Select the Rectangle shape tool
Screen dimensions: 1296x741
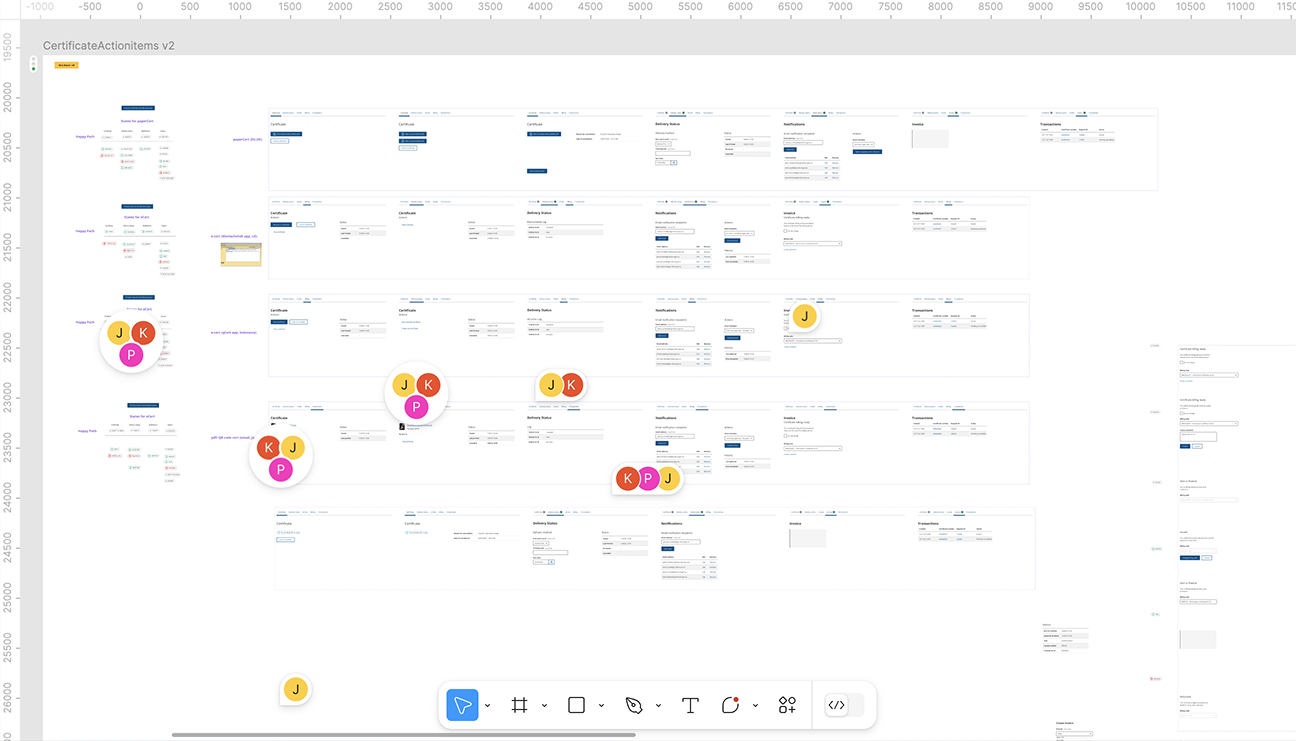pyautogui.click(x=576, y=705)
